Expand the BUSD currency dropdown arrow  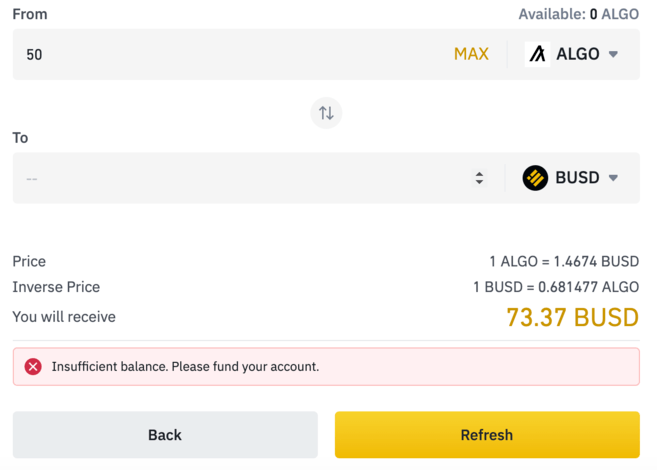point(613,178)
